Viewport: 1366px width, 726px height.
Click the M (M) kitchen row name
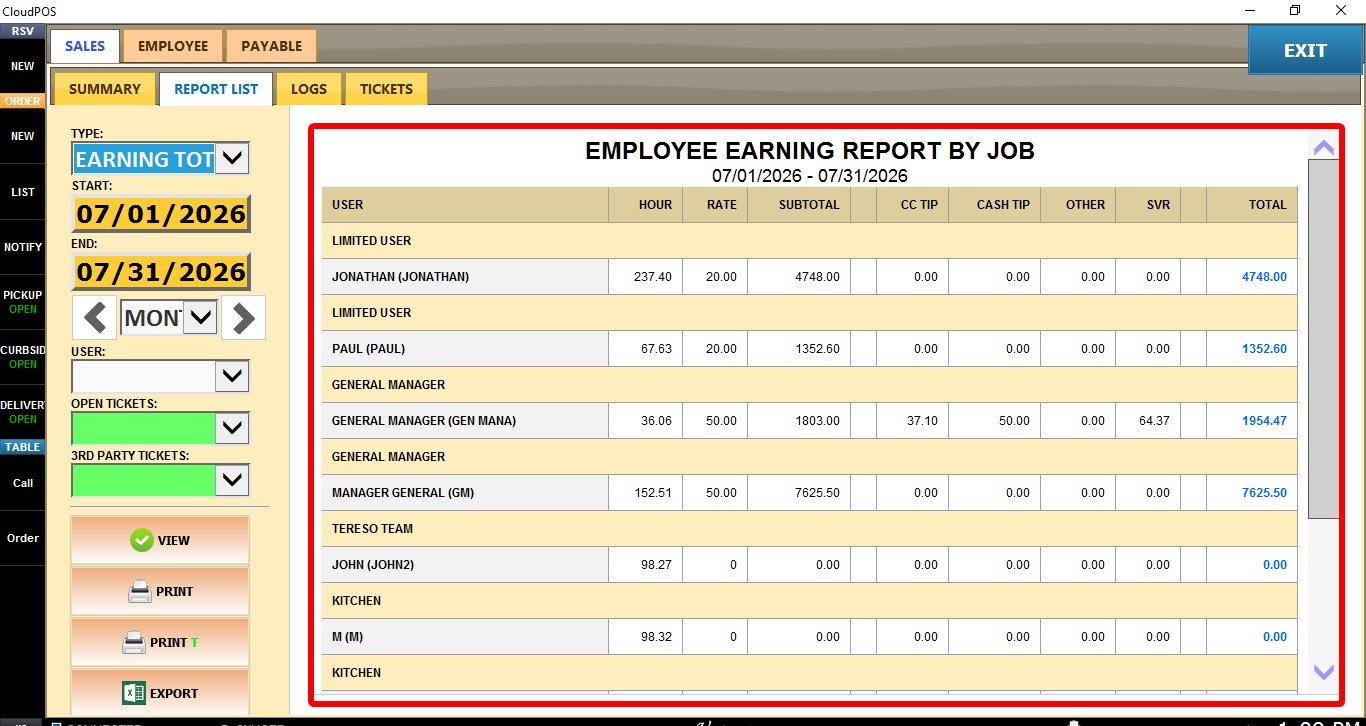[x=347, y=637]
